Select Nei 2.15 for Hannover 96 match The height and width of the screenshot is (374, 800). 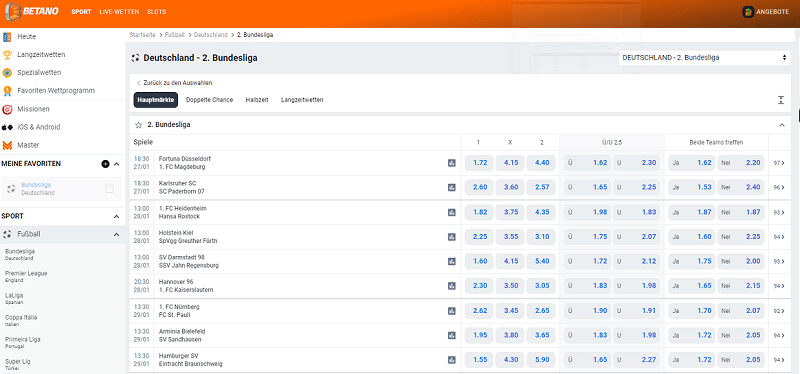click(741, 286)
